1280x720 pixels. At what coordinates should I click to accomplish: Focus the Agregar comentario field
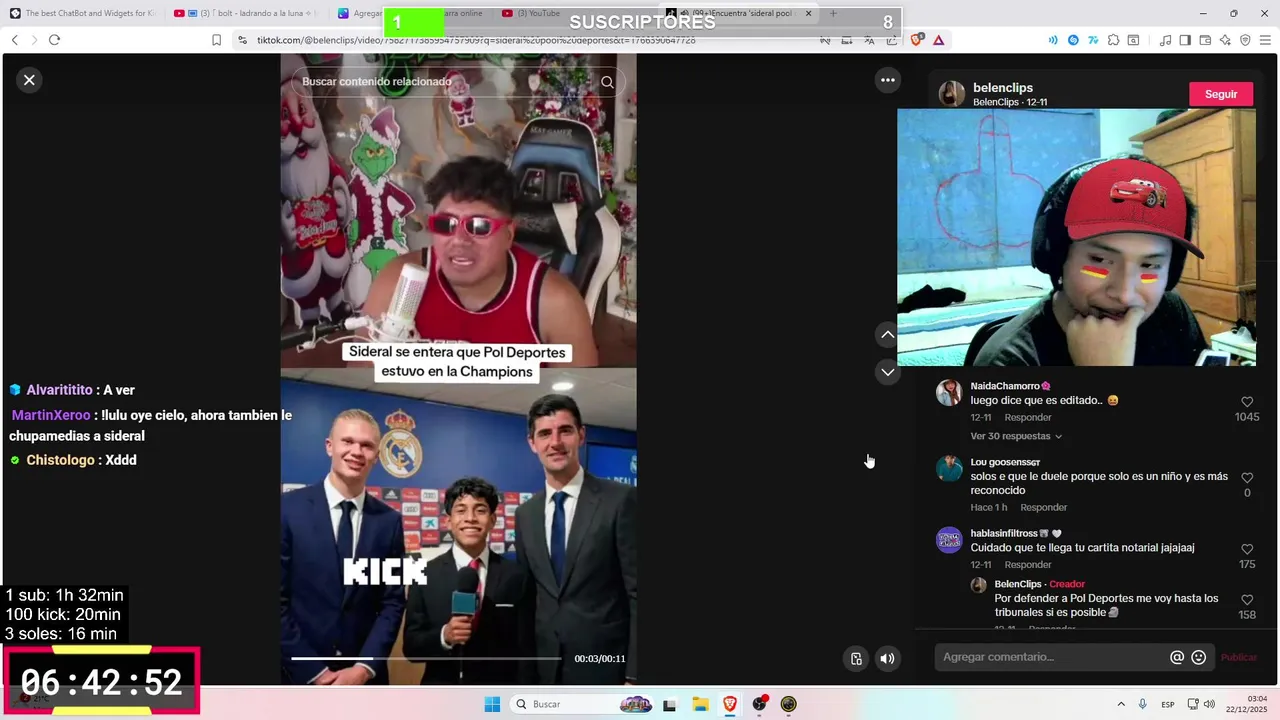coord(1052,657)
